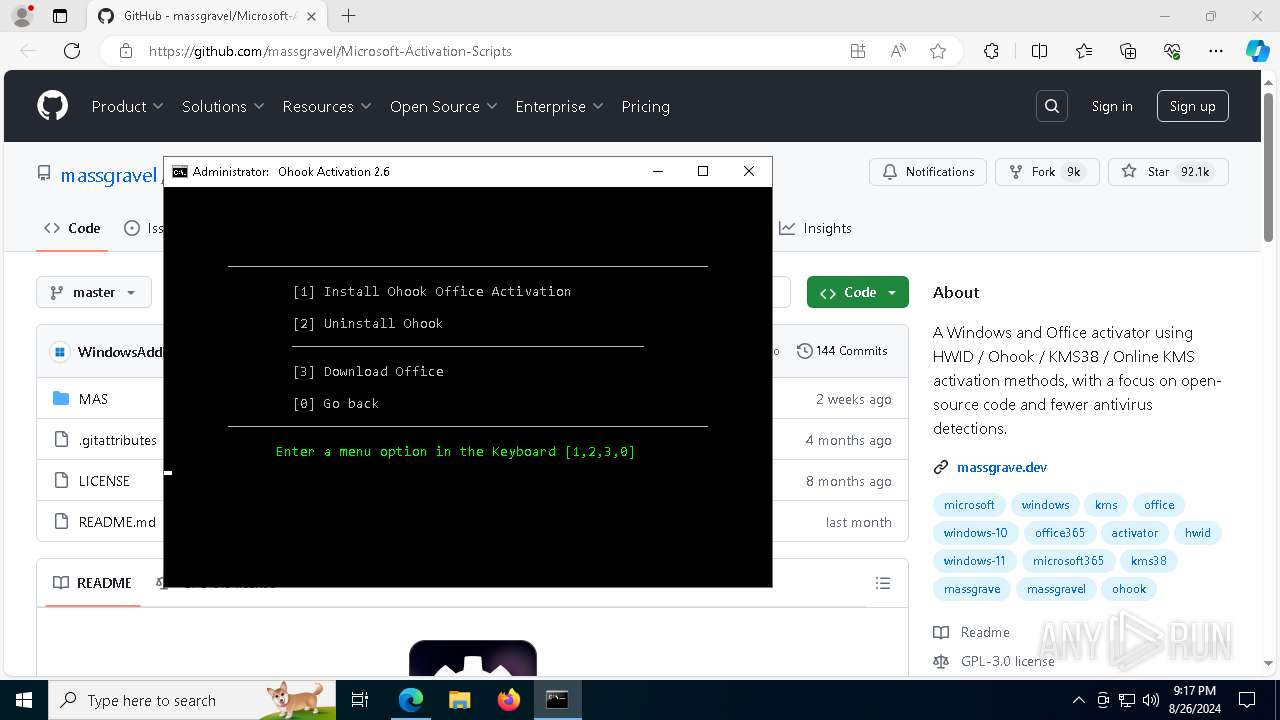Screen dimensions: 1280x720
Task: Select ohook topic tag
Action: (1129, 589)
